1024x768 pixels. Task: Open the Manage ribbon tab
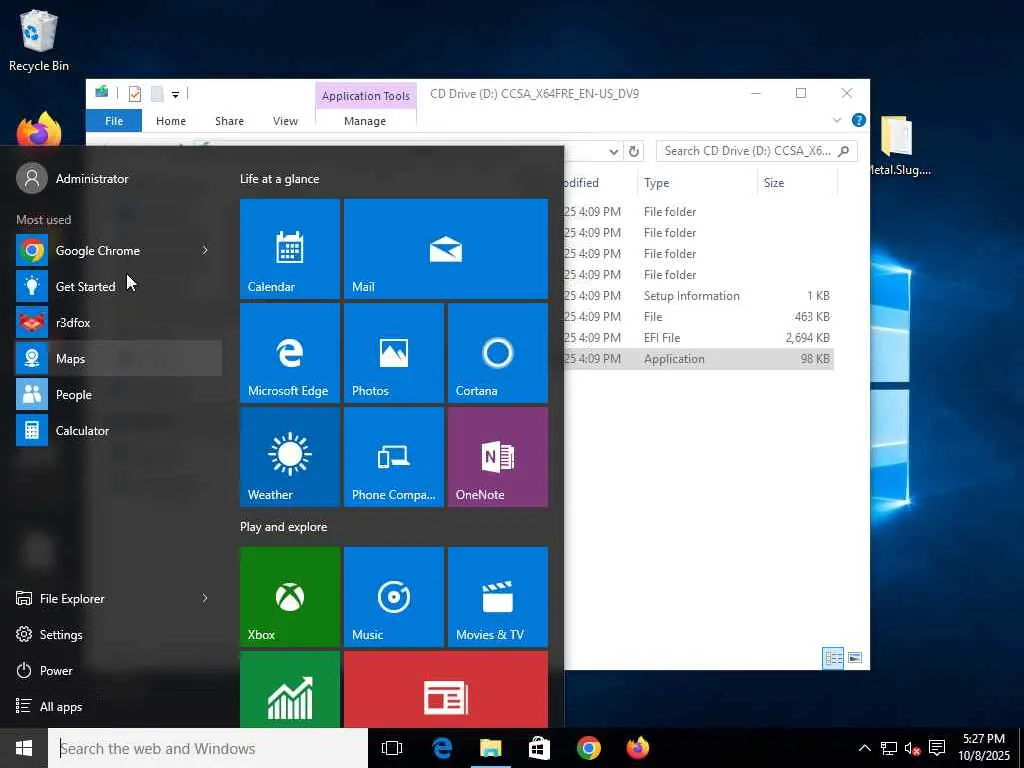pos(365,121)
